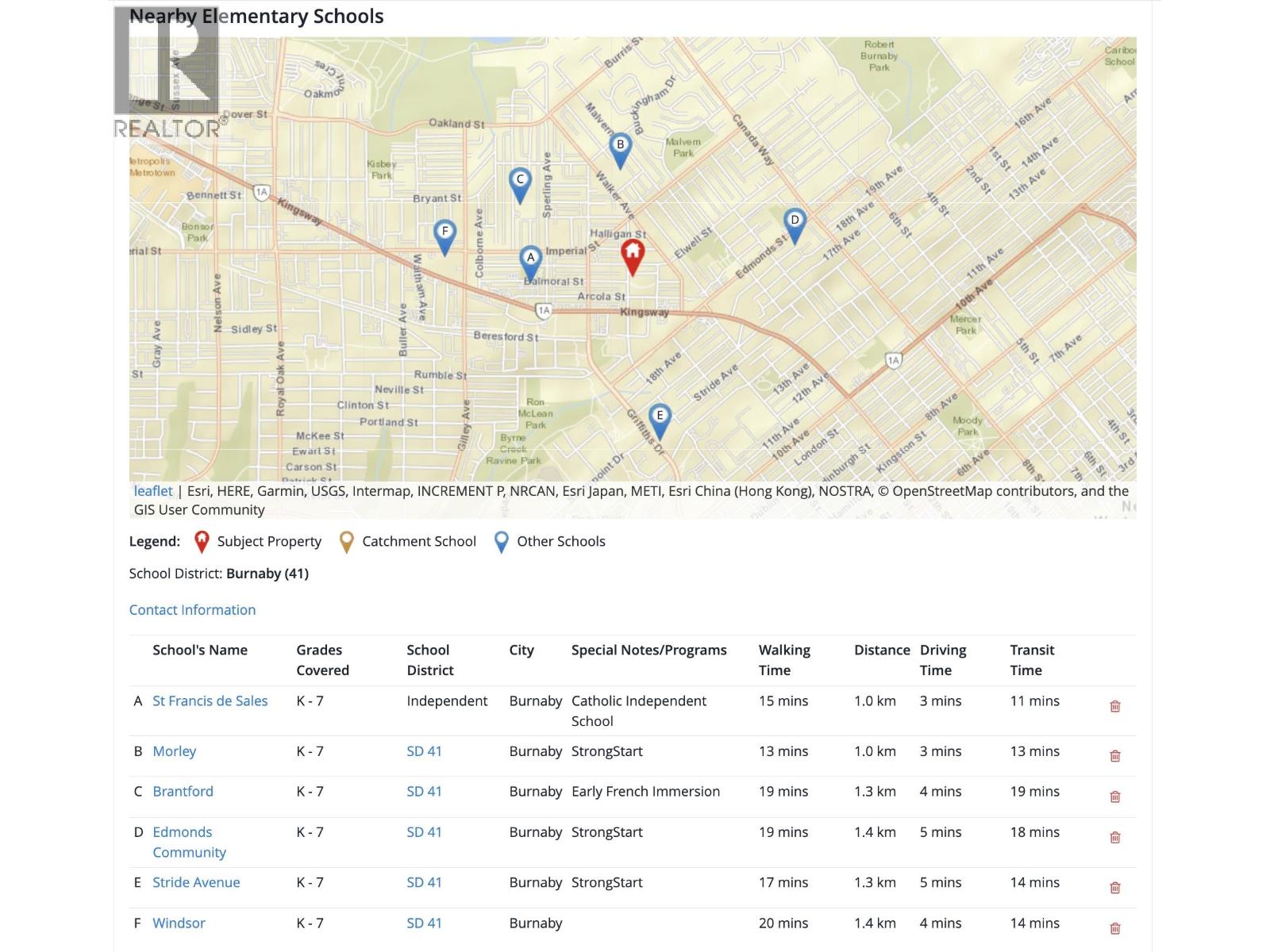
Task: Click the Windsor school name link
Action: [x=179, y=923]
